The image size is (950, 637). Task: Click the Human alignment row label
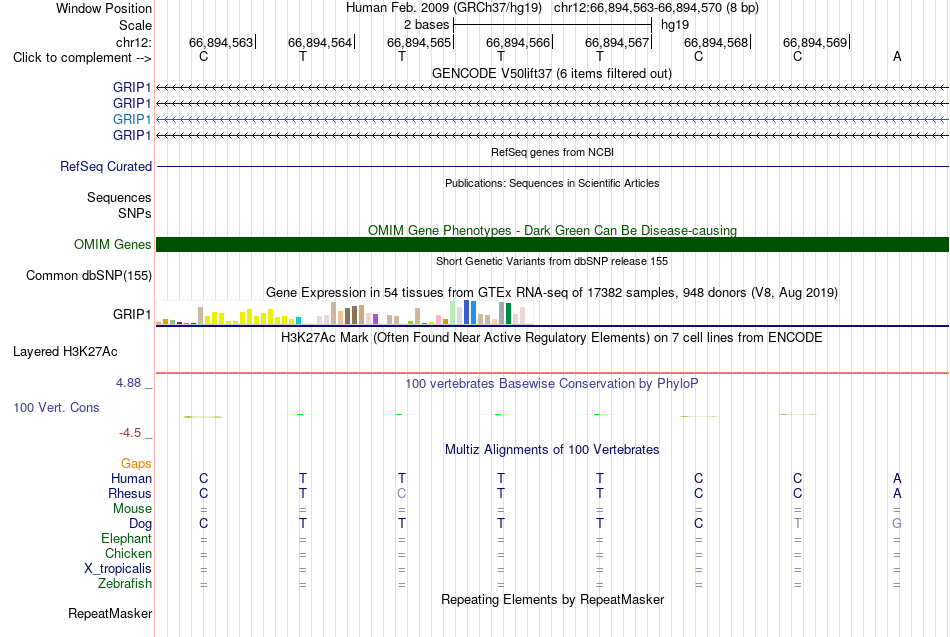131,479
